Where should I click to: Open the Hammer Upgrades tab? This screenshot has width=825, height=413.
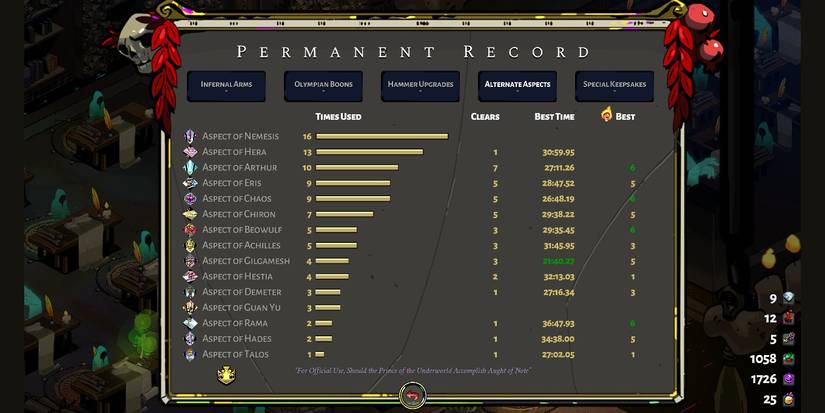point(420,86)
